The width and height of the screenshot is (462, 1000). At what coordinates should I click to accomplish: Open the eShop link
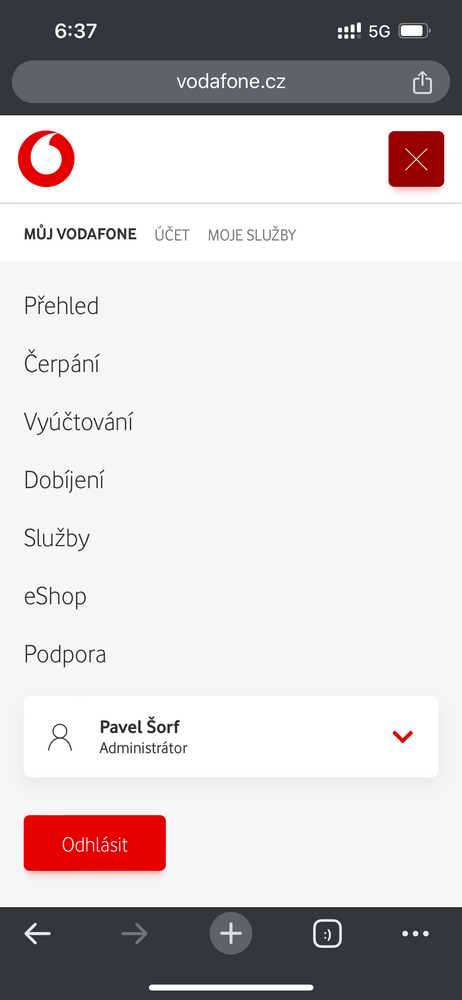(55, 596)
